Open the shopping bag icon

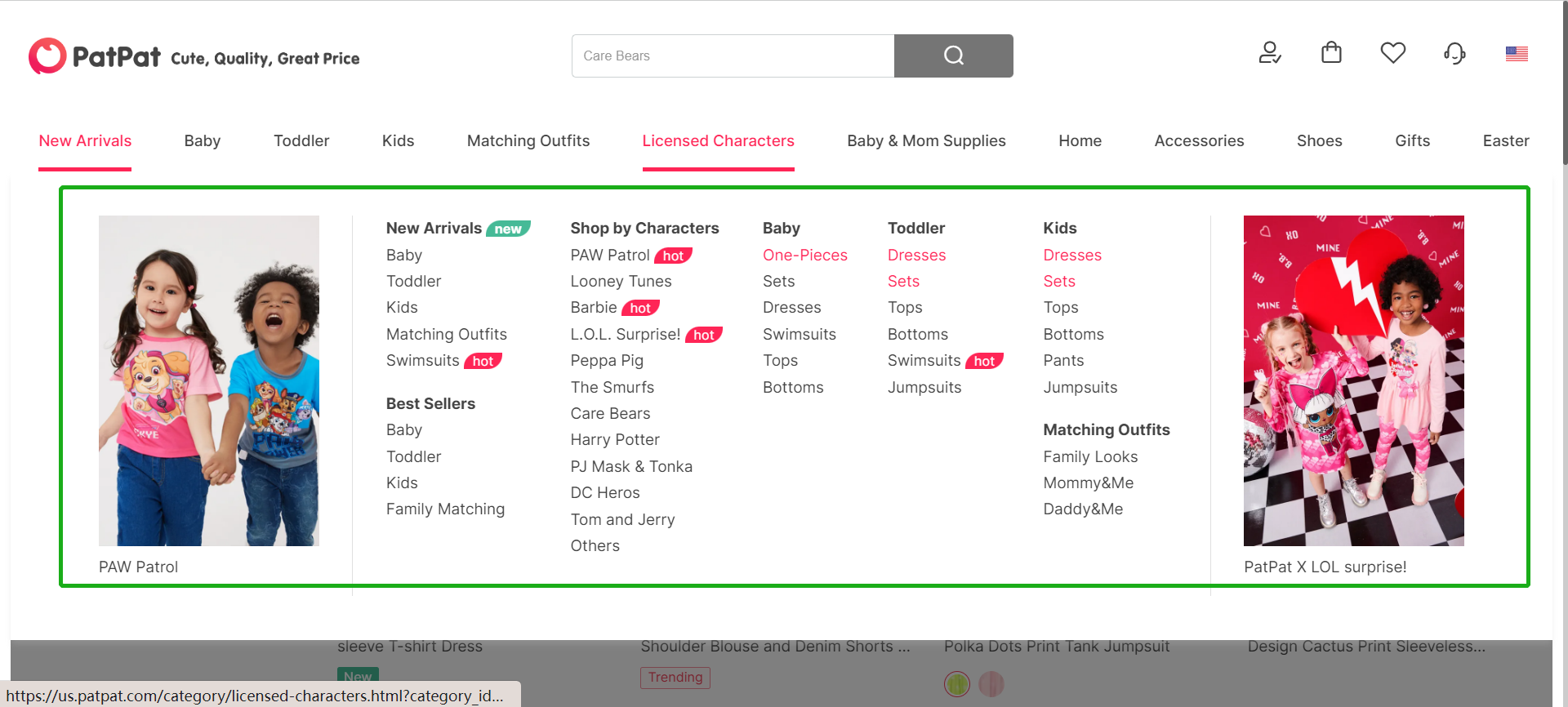click(1331, 53)
